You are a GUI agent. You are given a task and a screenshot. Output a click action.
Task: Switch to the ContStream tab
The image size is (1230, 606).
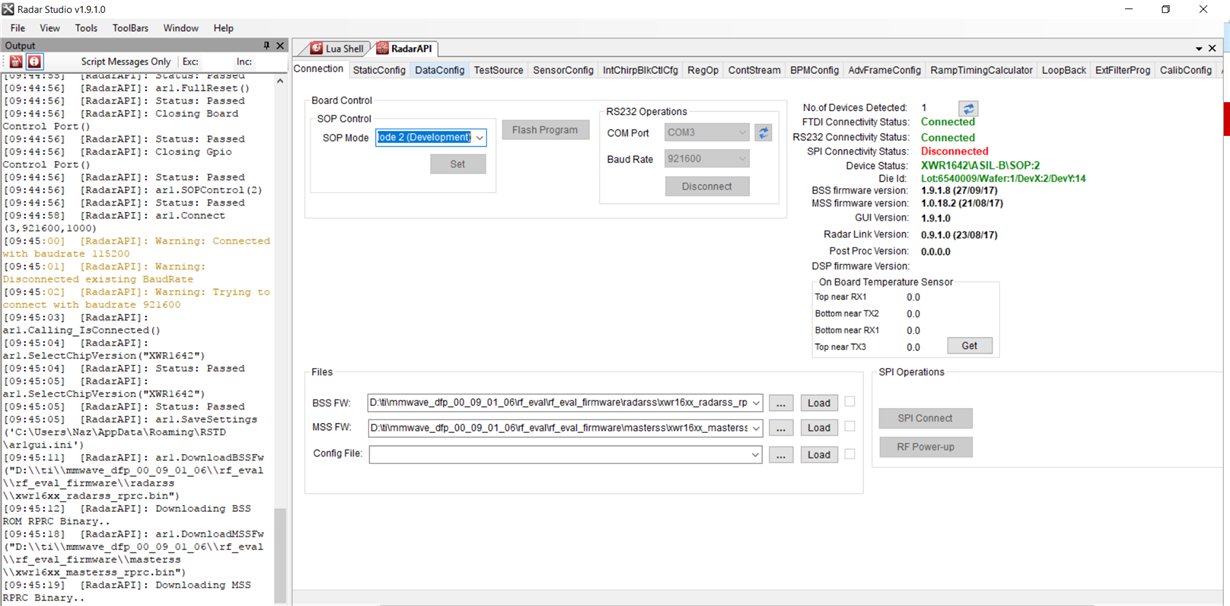coord(754,70)
